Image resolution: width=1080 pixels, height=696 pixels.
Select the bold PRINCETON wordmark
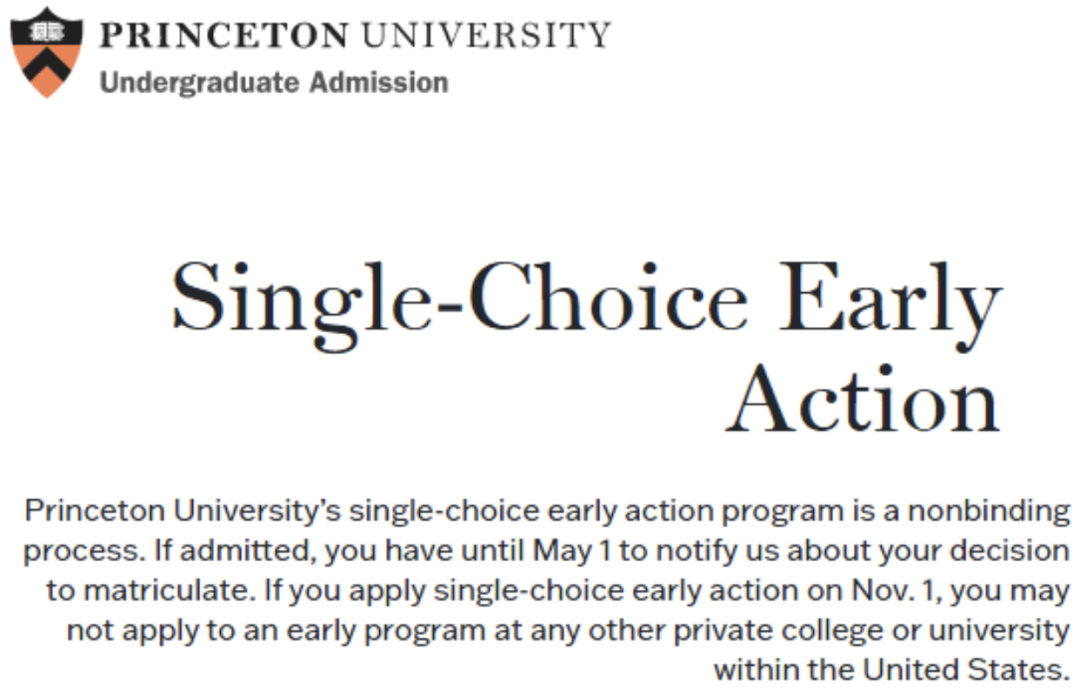pos(224,35)
